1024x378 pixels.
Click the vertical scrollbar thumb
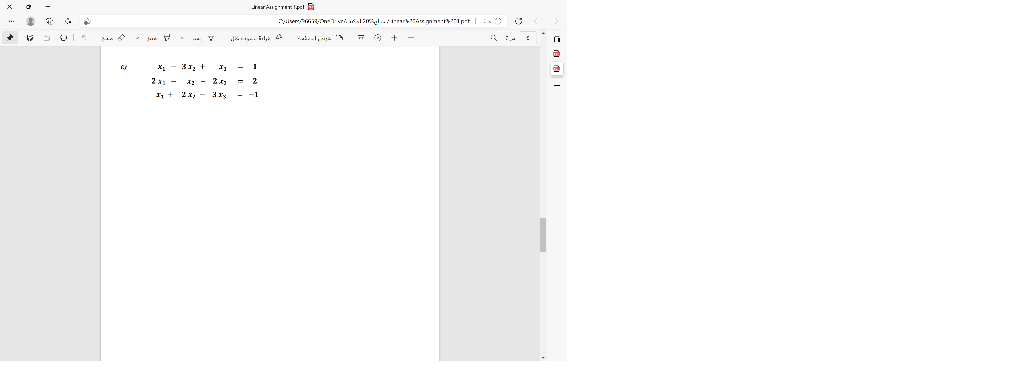tap(543, 235)
